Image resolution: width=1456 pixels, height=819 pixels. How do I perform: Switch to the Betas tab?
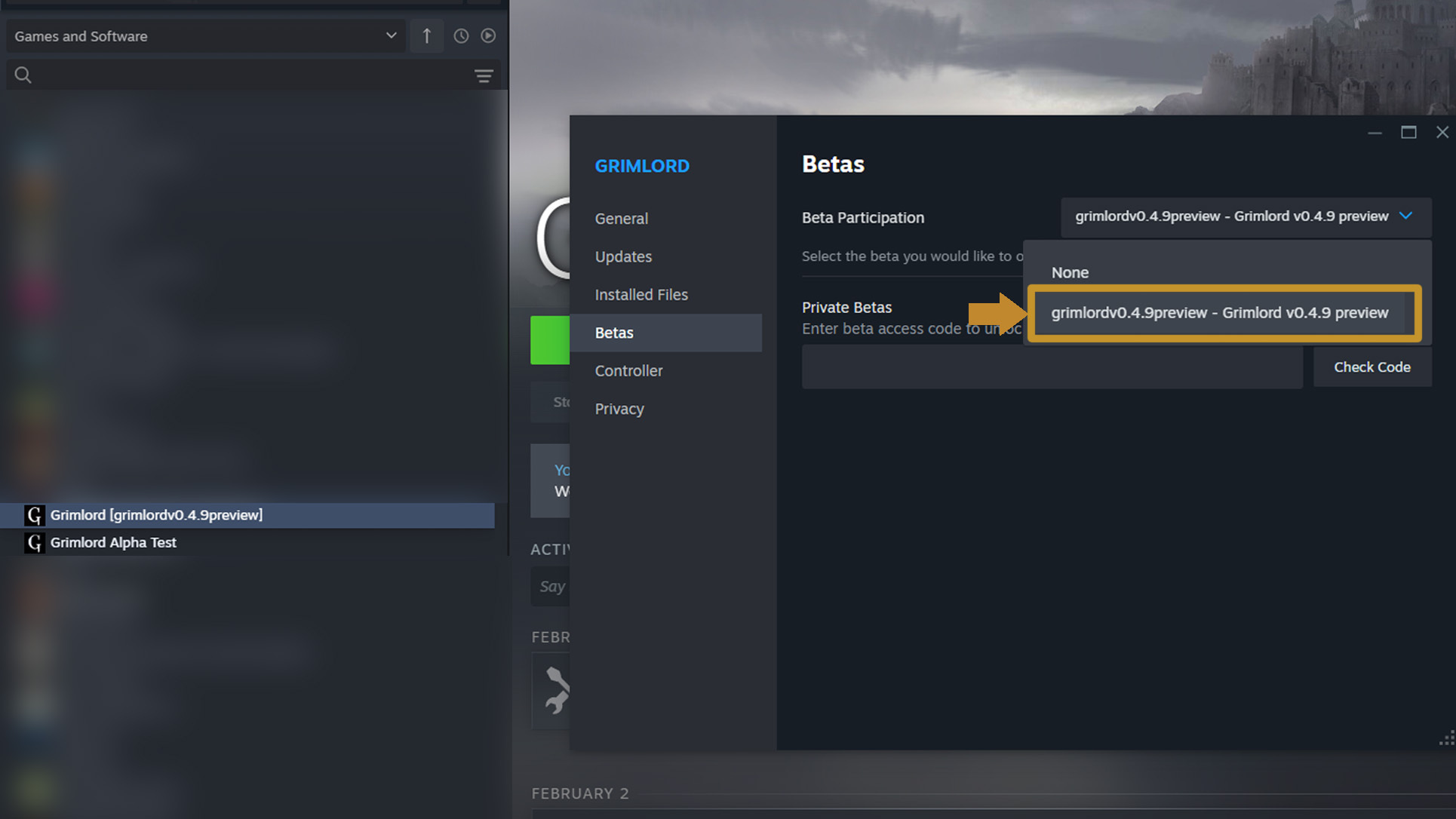(665, 333)
